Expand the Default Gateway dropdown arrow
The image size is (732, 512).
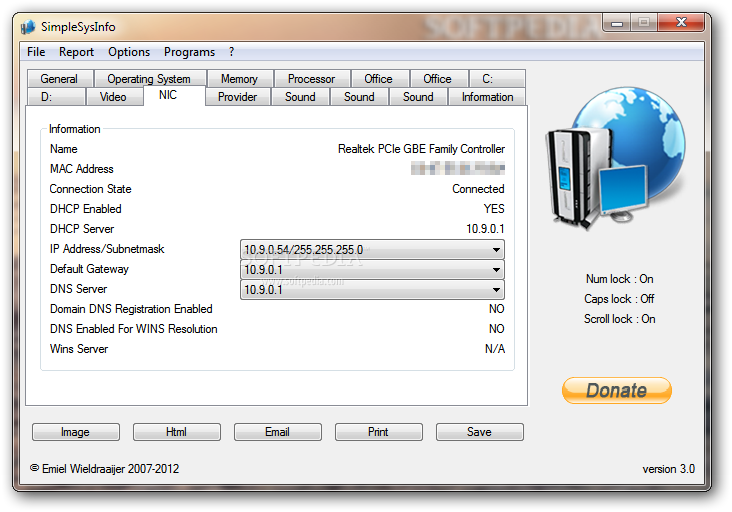(x=496, y=270)
